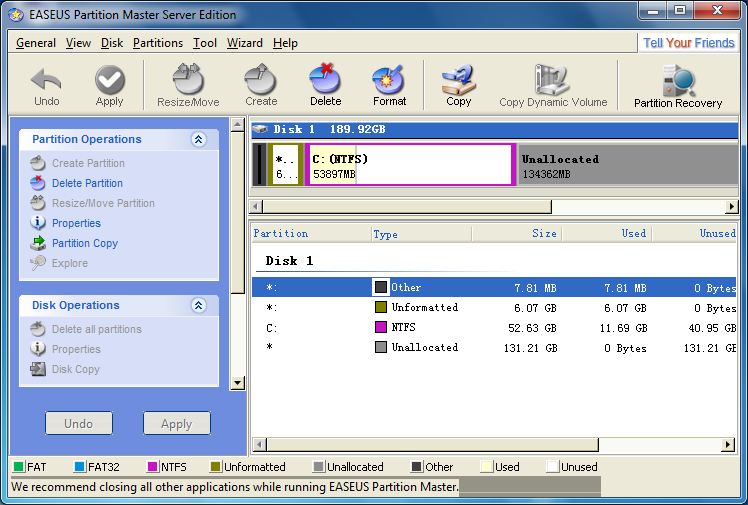Select the Unallocated 134362MB block
748x505 pixels.
pos(628,165)
